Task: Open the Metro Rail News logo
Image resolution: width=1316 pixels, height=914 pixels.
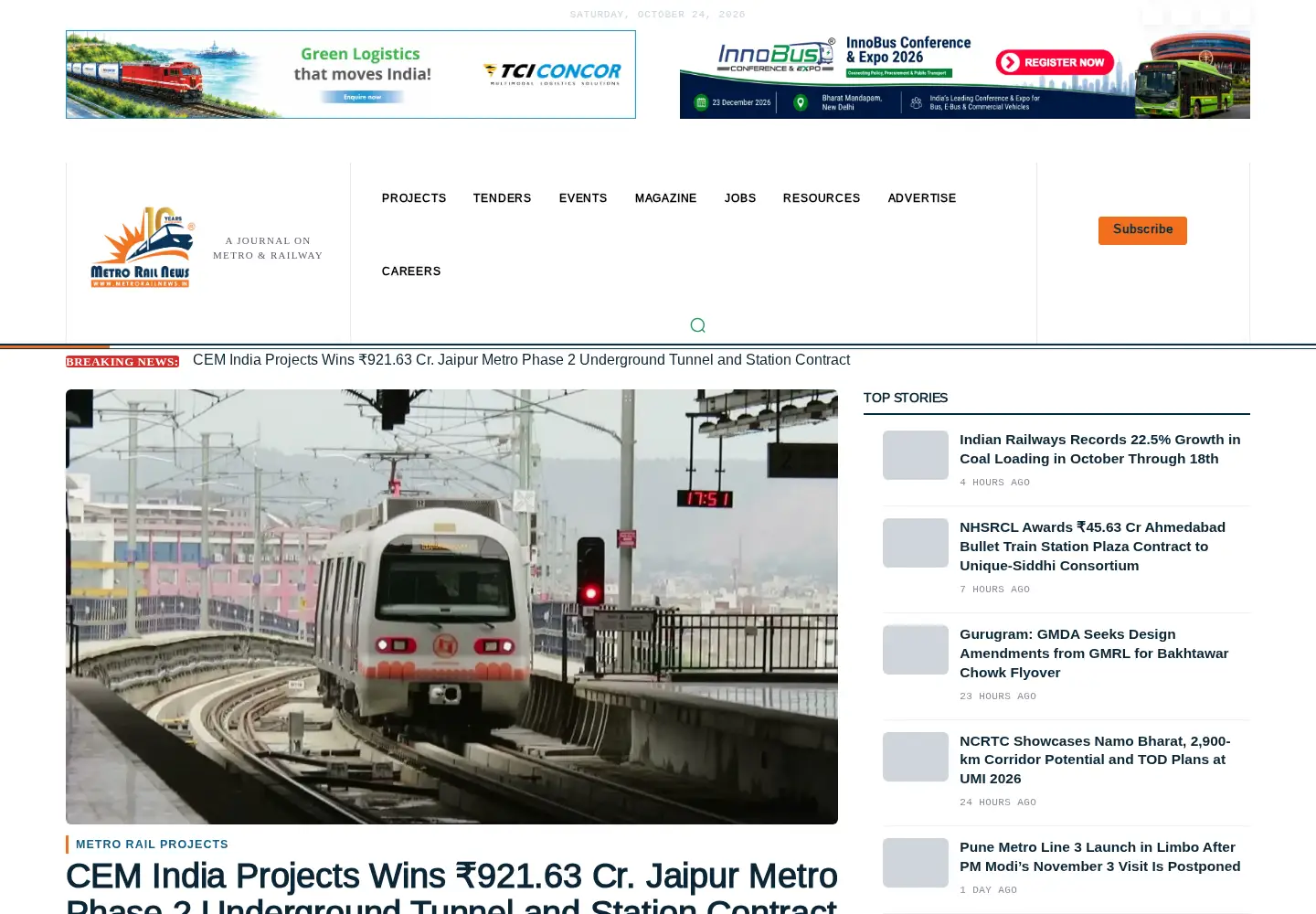Action: click(142, 248)
